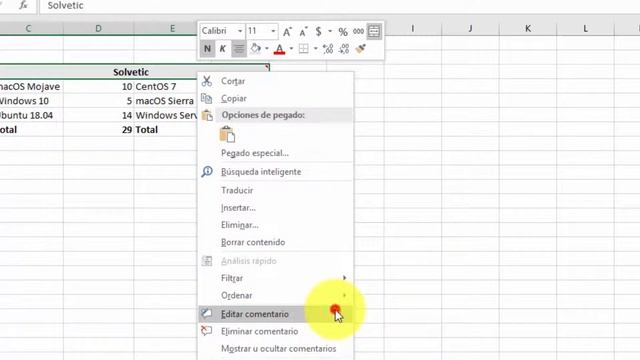Toggle italic K button
640x360 pixels.
point(222,49)
